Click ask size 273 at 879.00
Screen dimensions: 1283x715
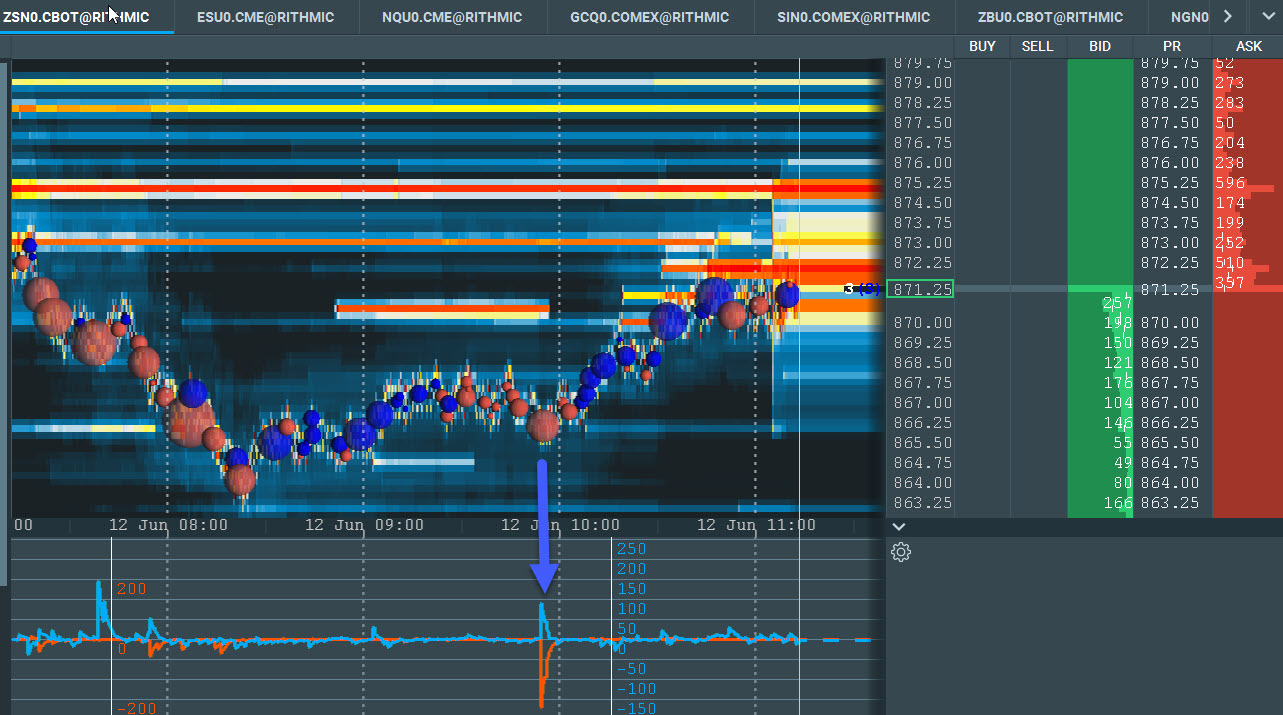[1230, 83]
